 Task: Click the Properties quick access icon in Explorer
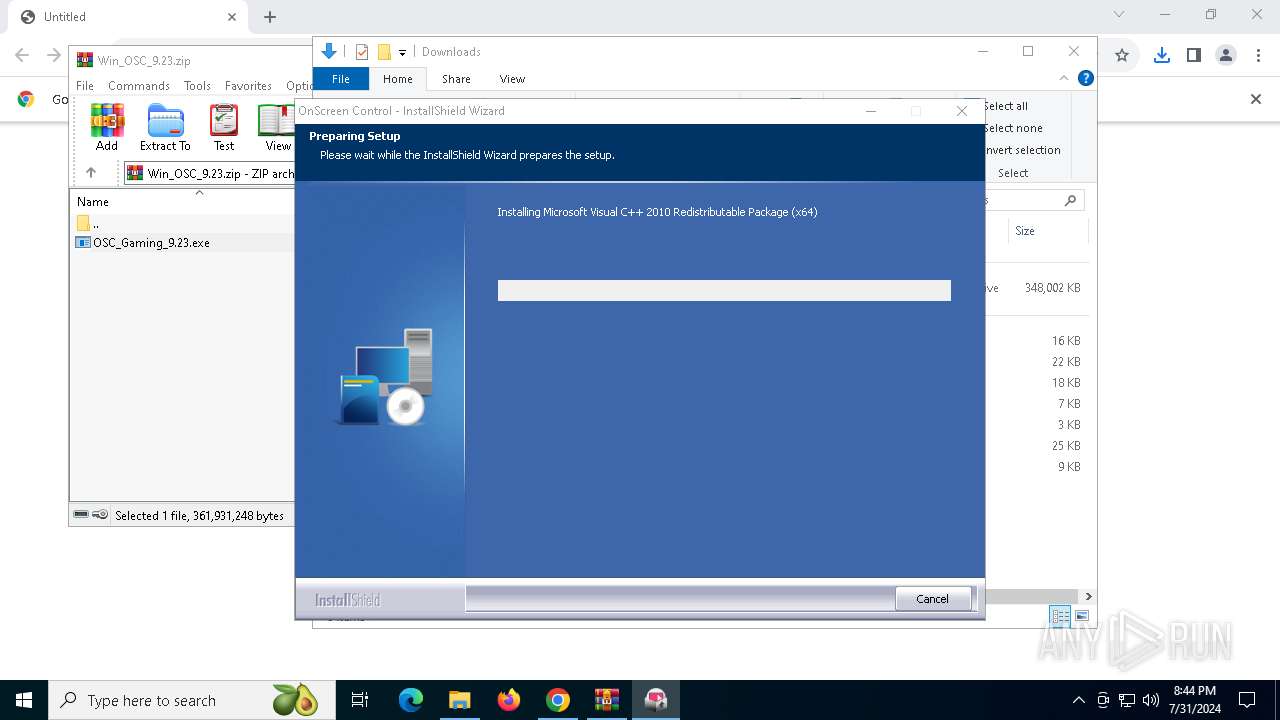[362, 52]
